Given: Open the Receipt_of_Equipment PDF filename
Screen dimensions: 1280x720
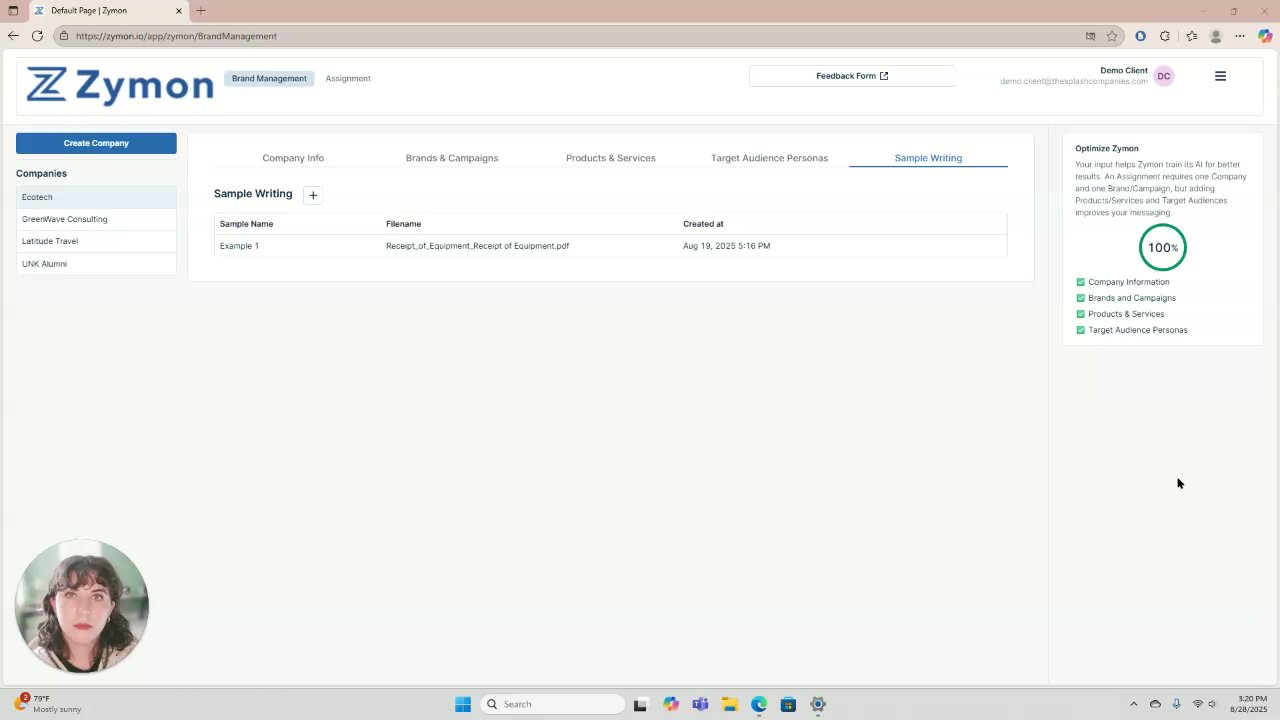Looking at the screenshot, I should coord(478,246).
